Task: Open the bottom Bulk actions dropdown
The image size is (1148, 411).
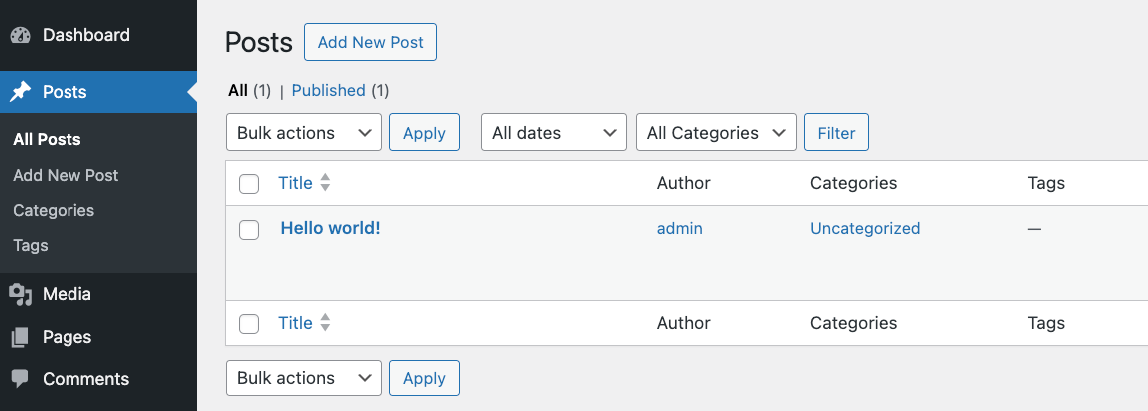Action: point(304,378)
